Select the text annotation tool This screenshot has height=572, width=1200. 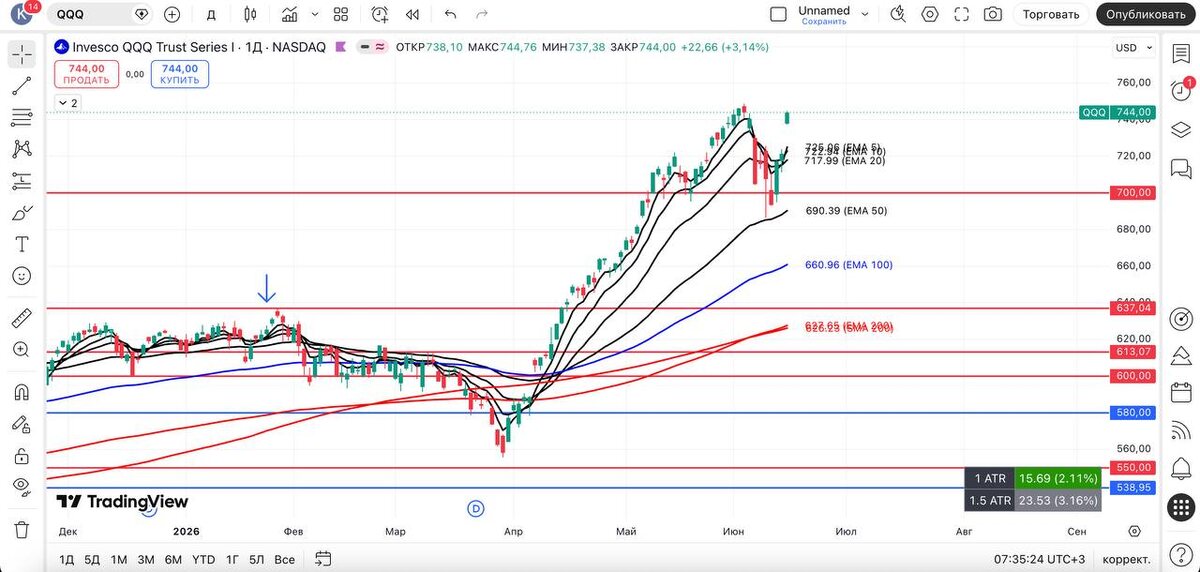click(x=21, y=244)
